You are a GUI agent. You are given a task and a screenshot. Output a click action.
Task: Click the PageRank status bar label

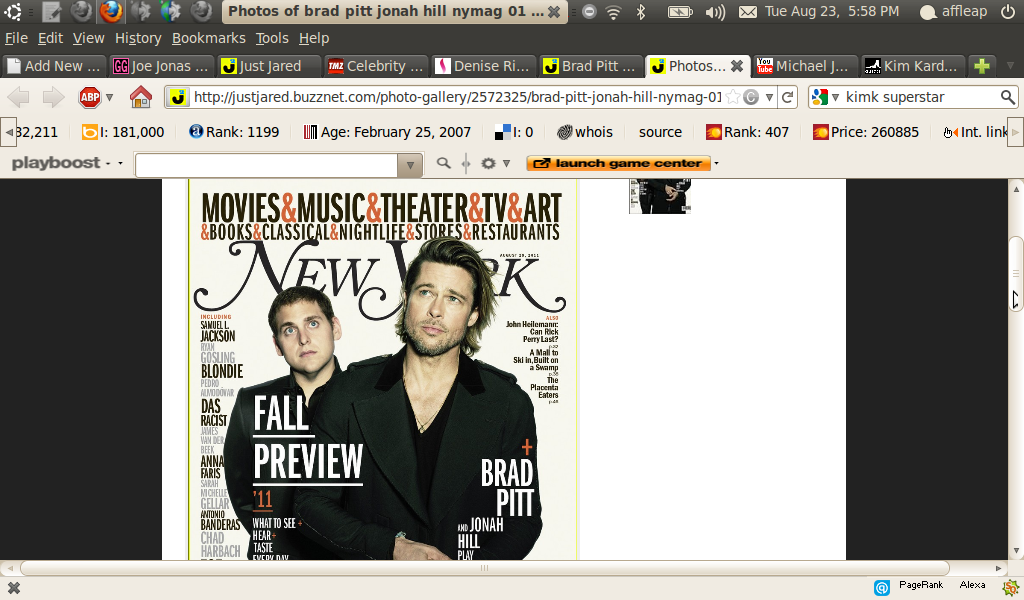coord(921,585)
